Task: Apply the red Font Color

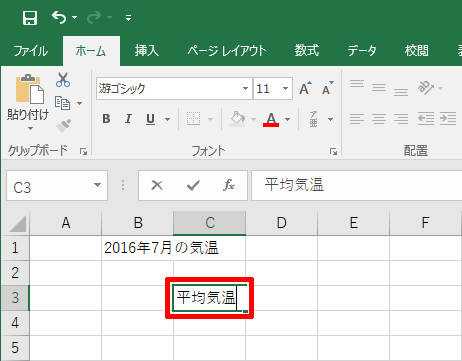Action: (x=271, y=119)
